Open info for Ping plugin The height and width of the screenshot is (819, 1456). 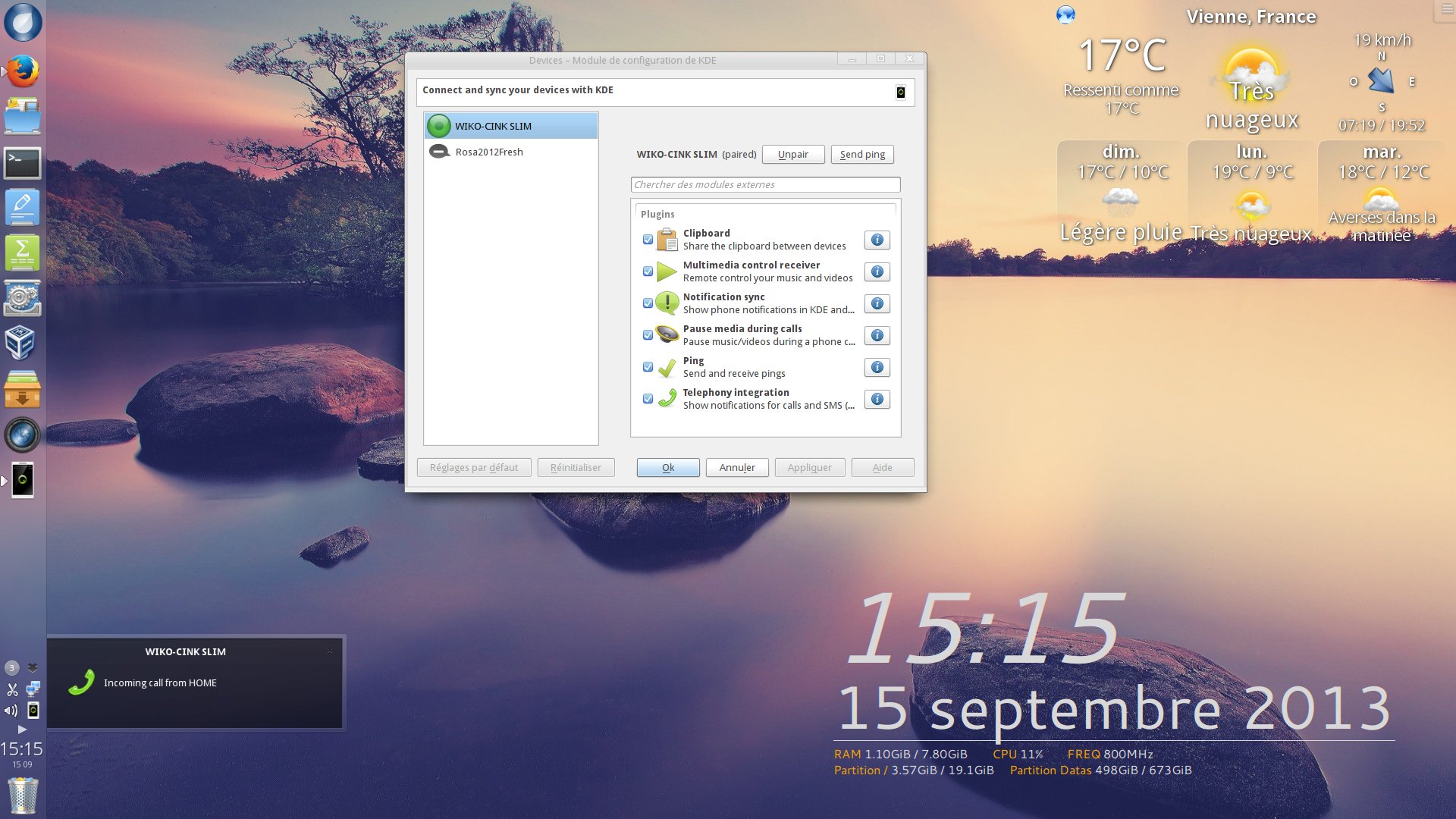(x=877, y=367)
